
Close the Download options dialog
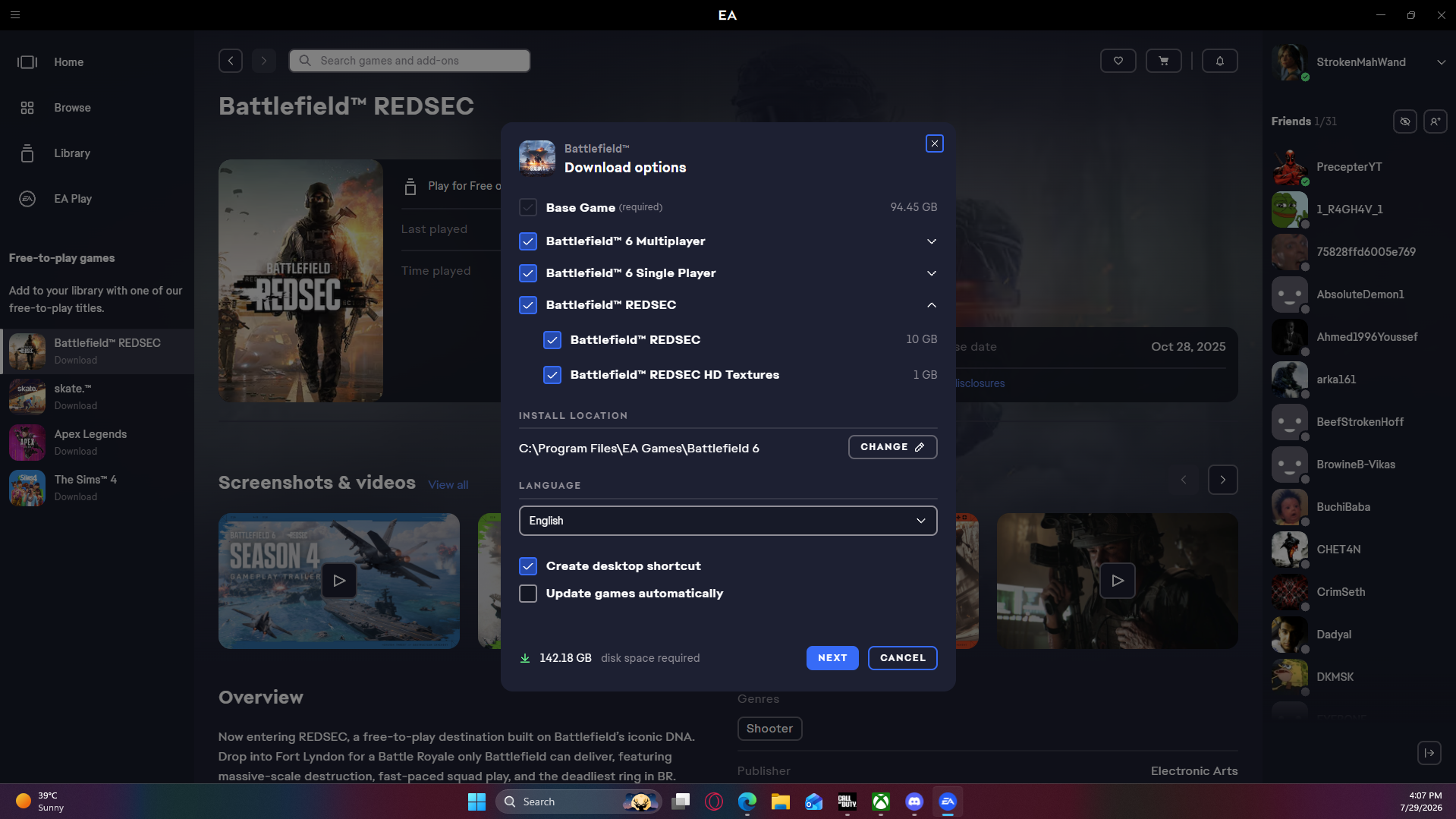click(934, 143)
